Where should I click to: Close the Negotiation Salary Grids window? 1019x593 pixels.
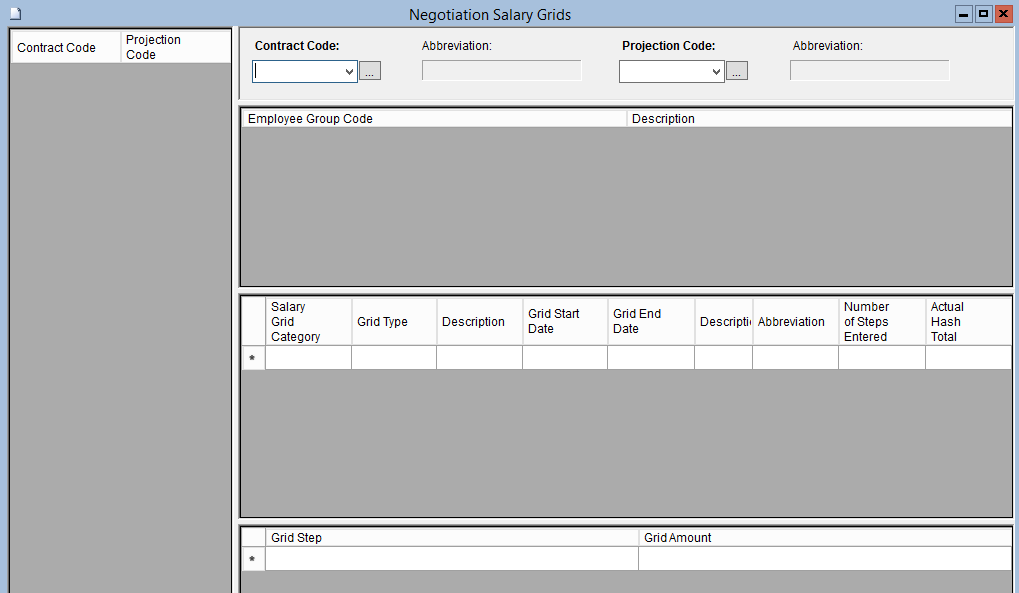1003,14
